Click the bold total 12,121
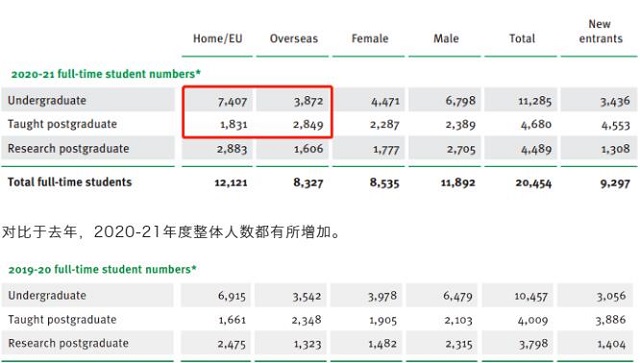This screenshot has width=640, height=363. [x=231, y=183]
